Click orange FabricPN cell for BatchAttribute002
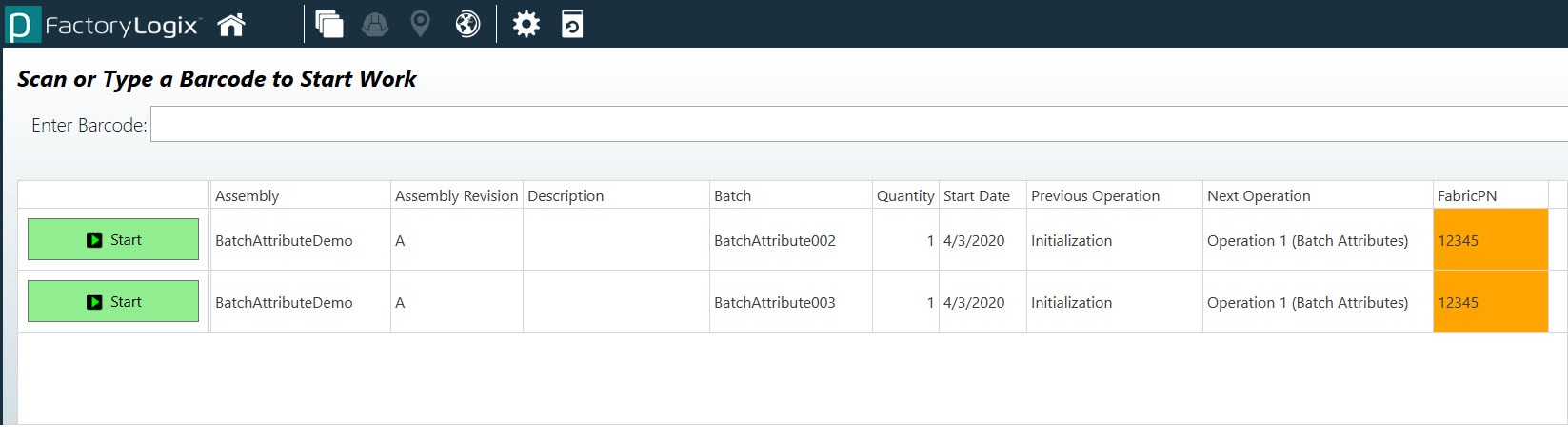Screen dimensions: 1568x427 point(1490,240)
